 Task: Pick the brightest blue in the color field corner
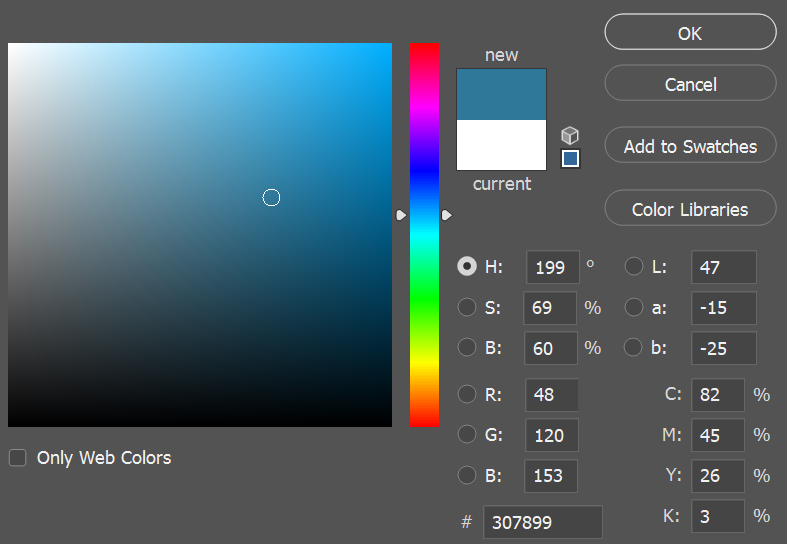point(389,46)
